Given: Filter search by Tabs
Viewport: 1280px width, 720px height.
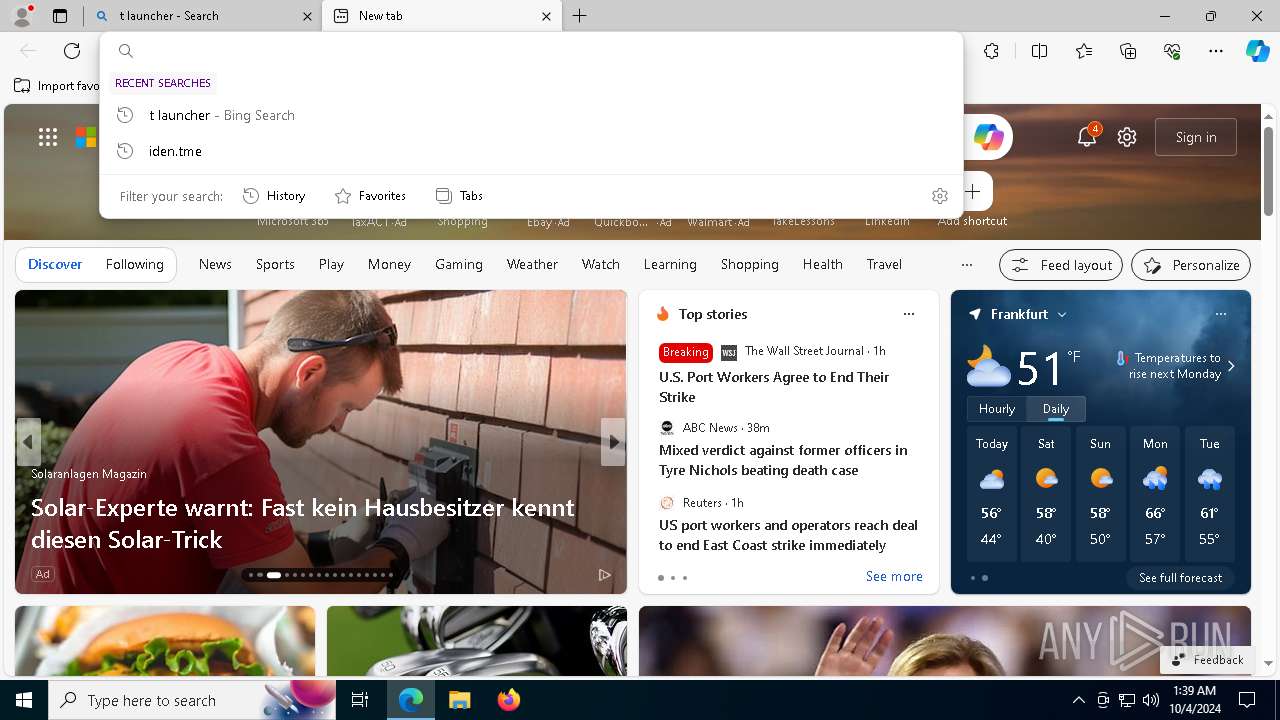Looking at the screenshot, I should click(459, 196).
